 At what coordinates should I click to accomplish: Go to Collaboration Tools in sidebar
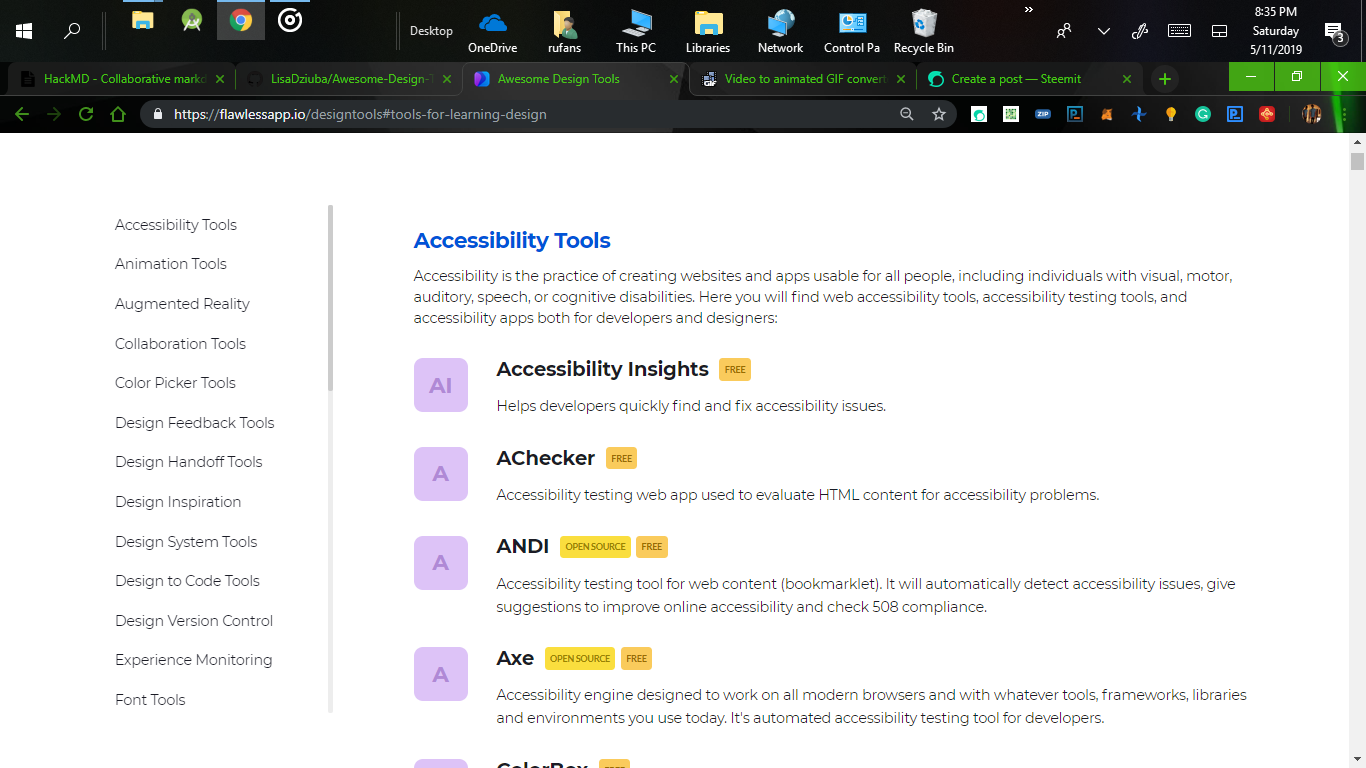click(x=180, y=343)
